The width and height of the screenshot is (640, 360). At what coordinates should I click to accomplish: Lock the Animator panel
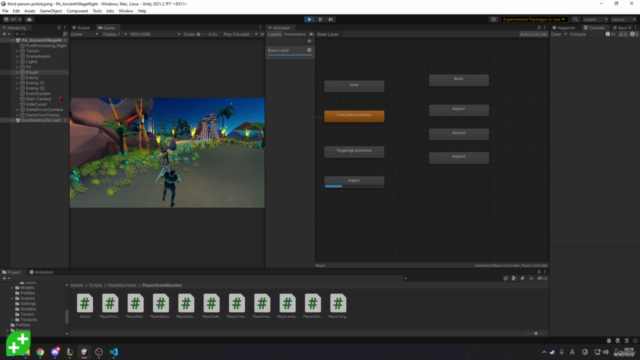coord(539,28)
